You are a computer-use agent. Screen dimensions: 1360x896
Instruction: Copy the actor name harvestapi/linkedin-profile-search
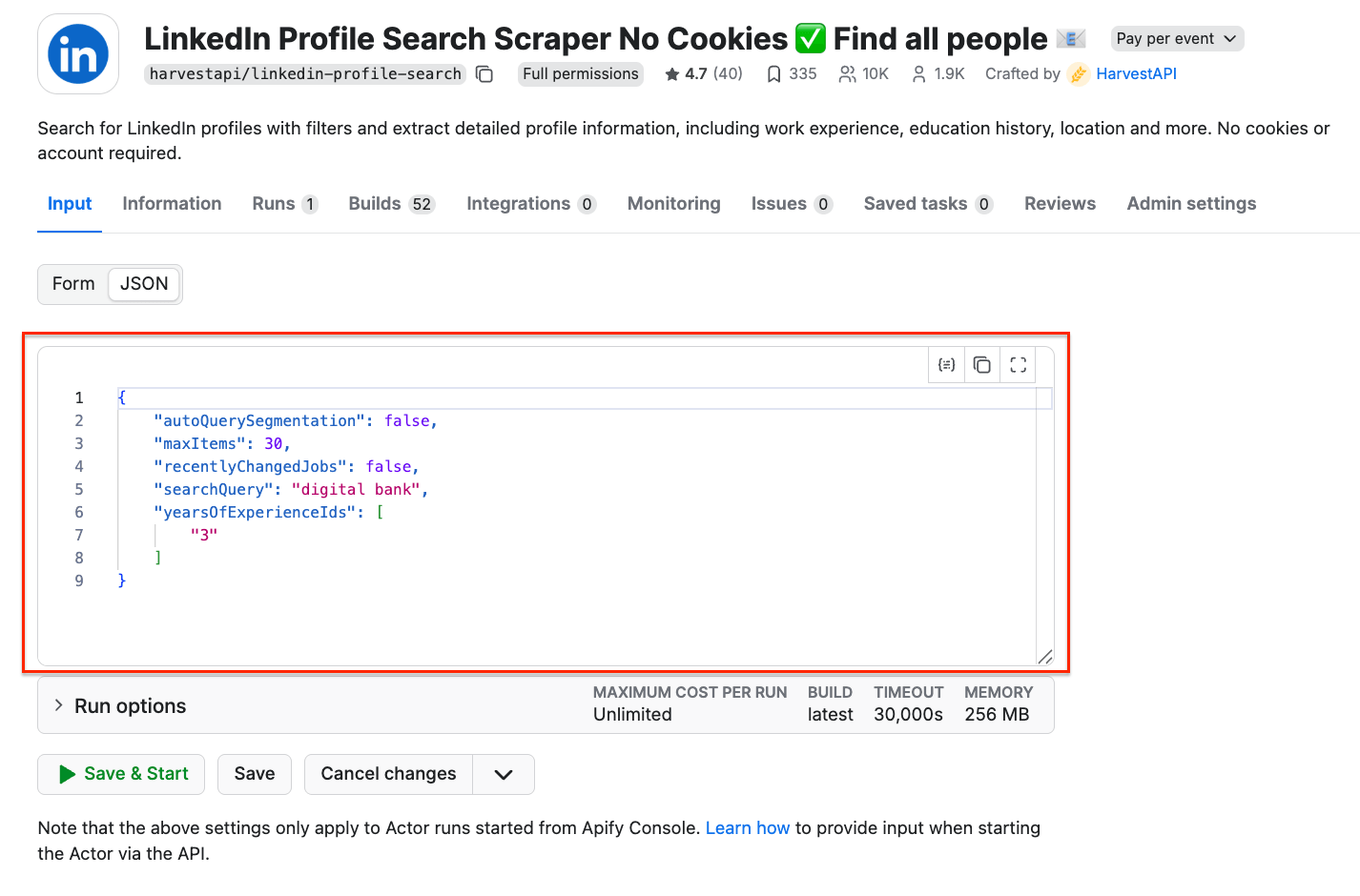484,74
